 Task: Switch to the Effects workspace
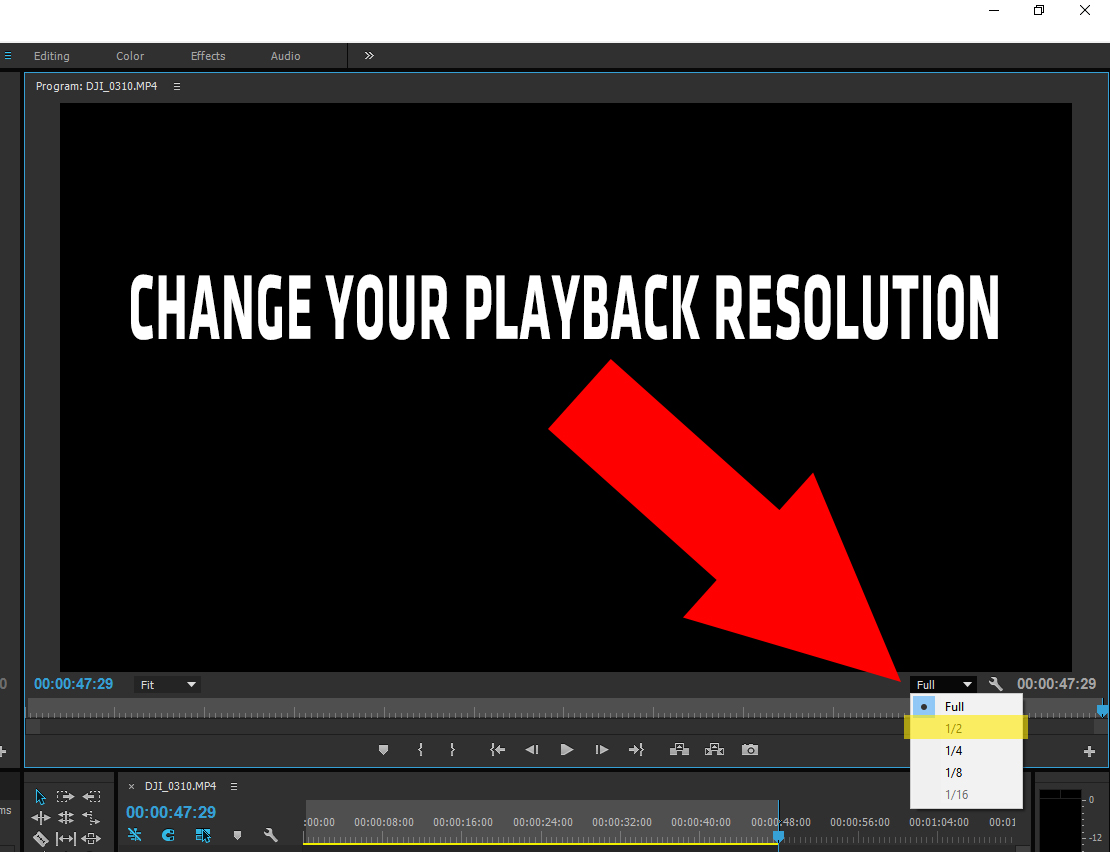tap(208, 56)
